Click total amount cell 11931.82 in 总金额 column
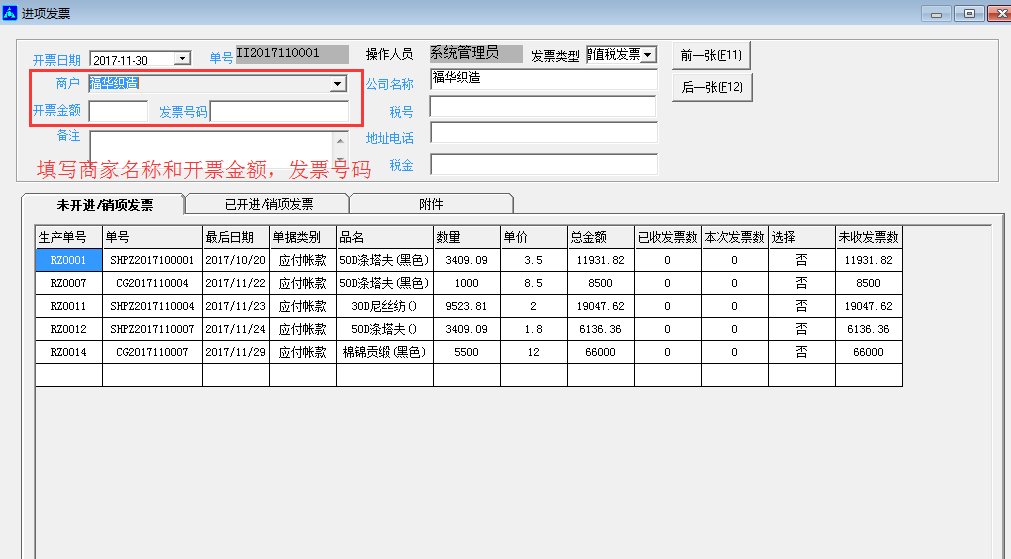Screen dimensions: 1011x559 (601, 260)
